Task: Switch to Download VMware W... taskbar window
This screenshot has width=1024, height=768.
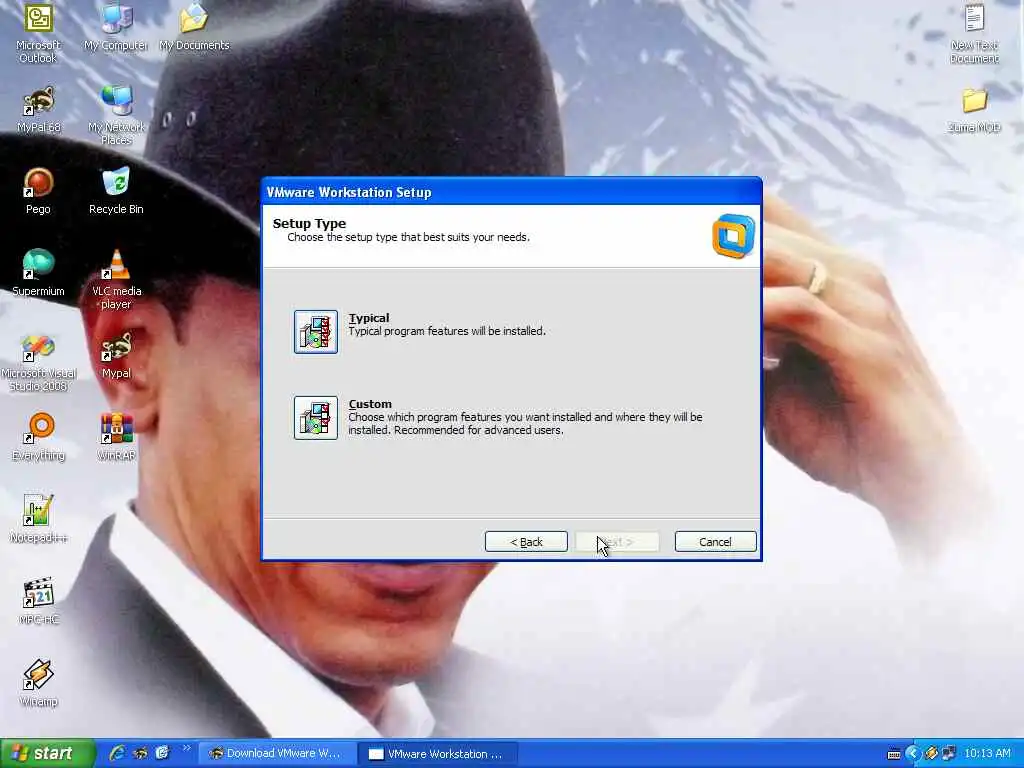Action: 278,754
